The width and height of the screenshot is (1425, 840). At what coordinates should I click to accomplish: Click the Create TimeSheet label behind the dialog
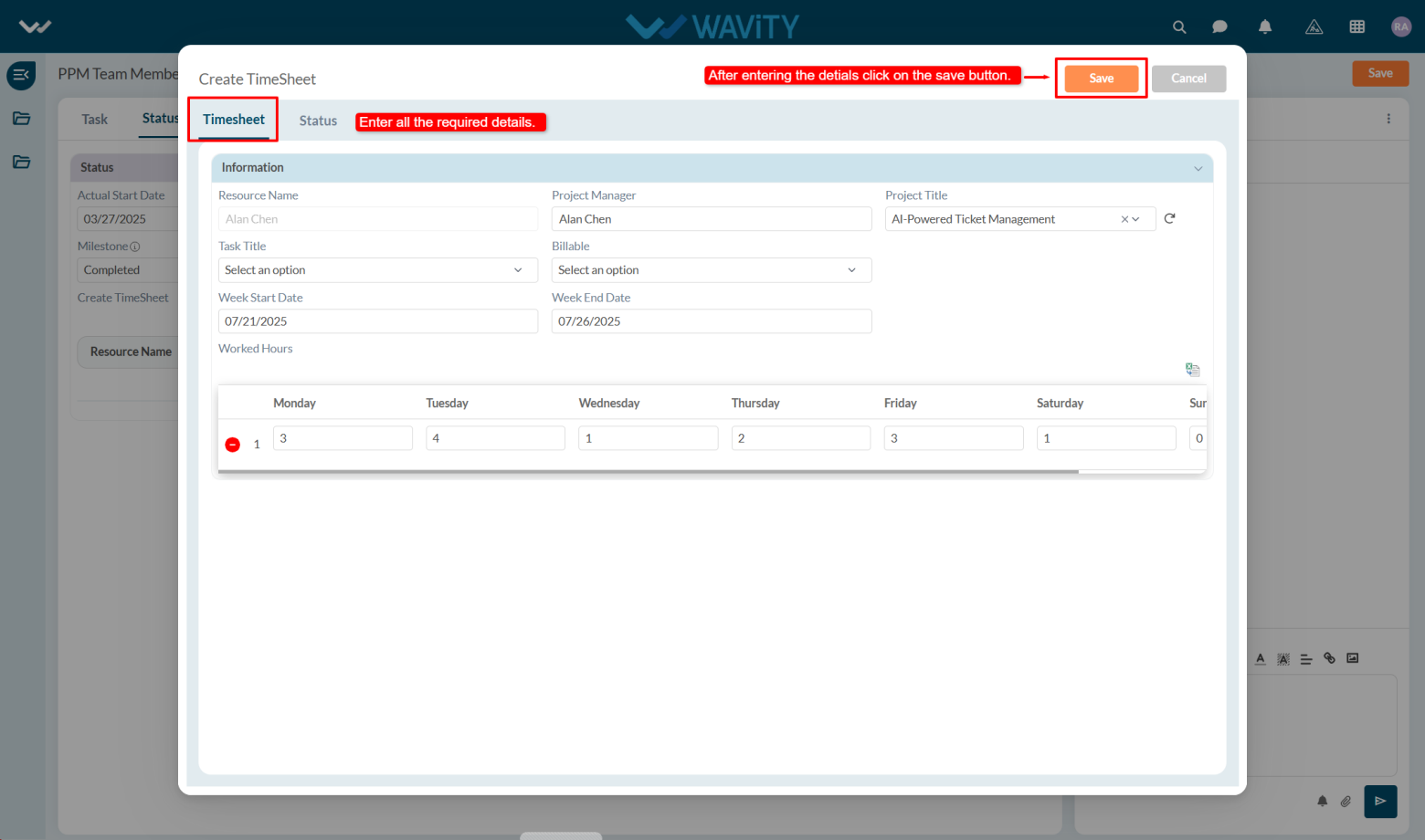click(123, 298)
